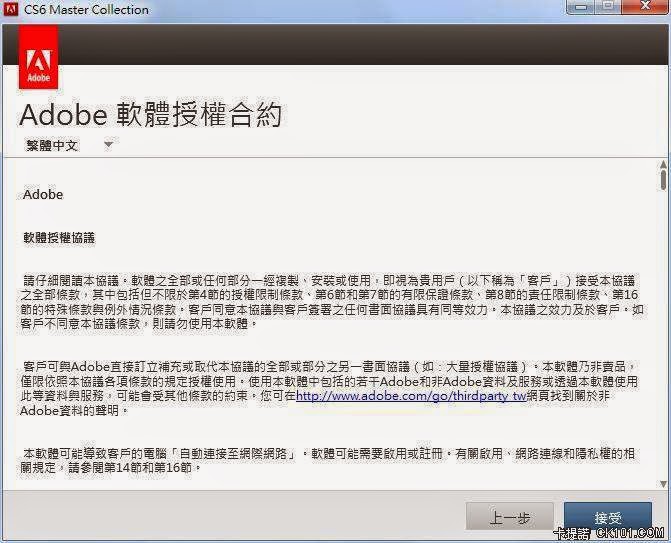Click the license text scrollbar thumb
The height and width of the screenshot is (543, 671).
click(x=663, y=179)
